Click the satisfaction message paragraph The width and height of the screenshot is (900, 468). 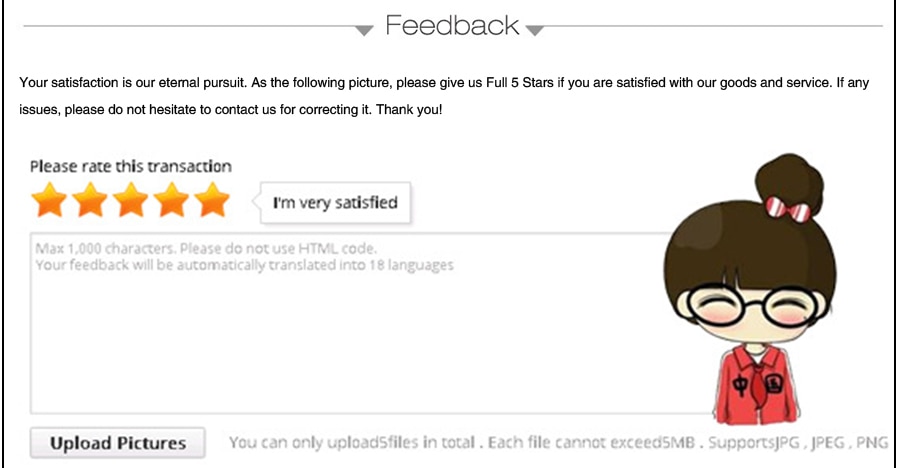point(444,96)
